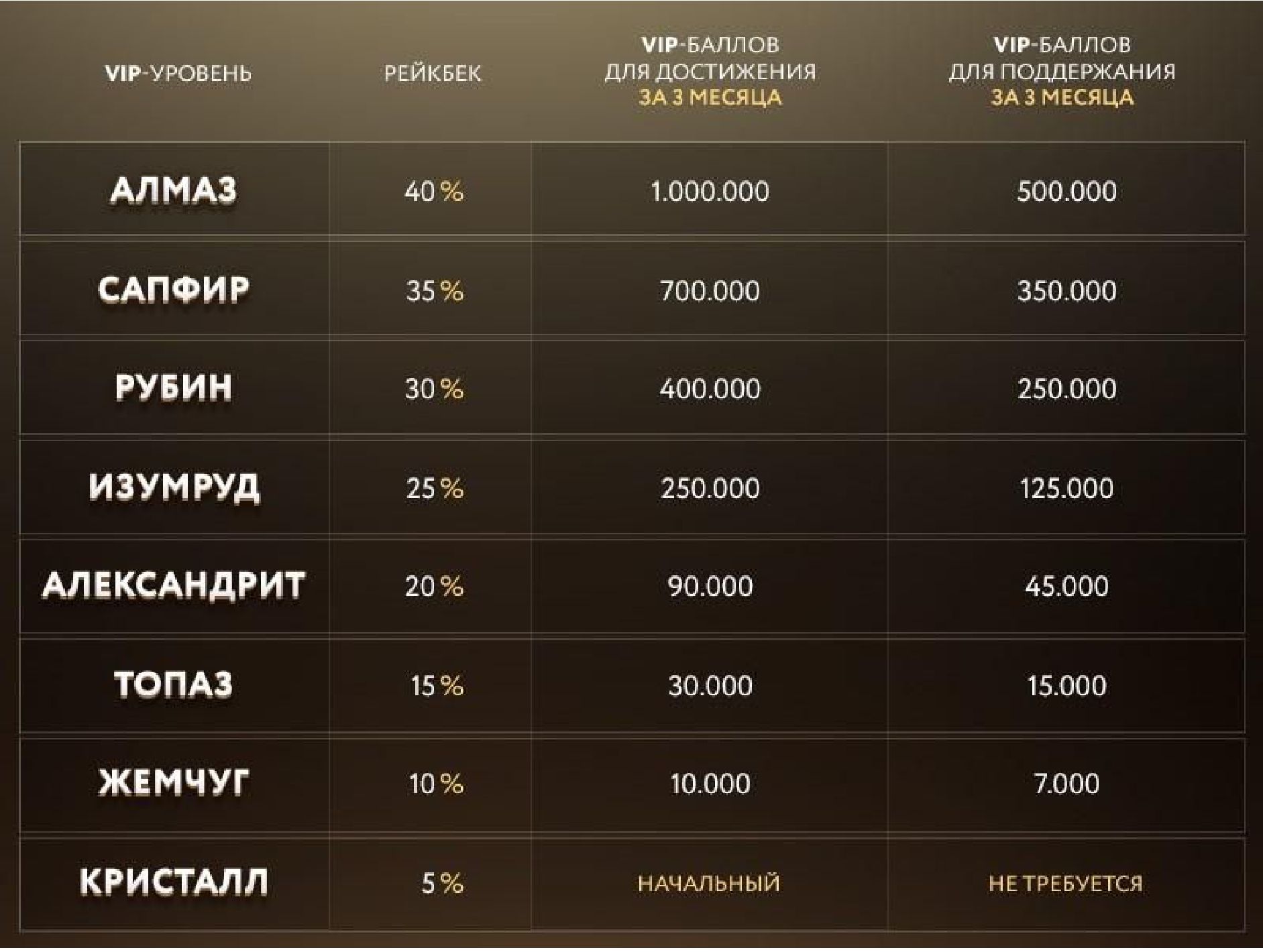This screenshot has width=1263, height=952.
Task: Select the ТОПАЗ level label
Action: tap(174, 685)
